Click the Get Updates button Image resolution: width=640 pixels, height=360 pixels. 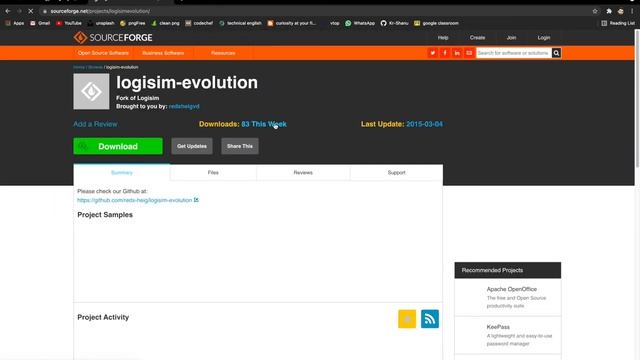pyautogui.click(x=192, y=146)
